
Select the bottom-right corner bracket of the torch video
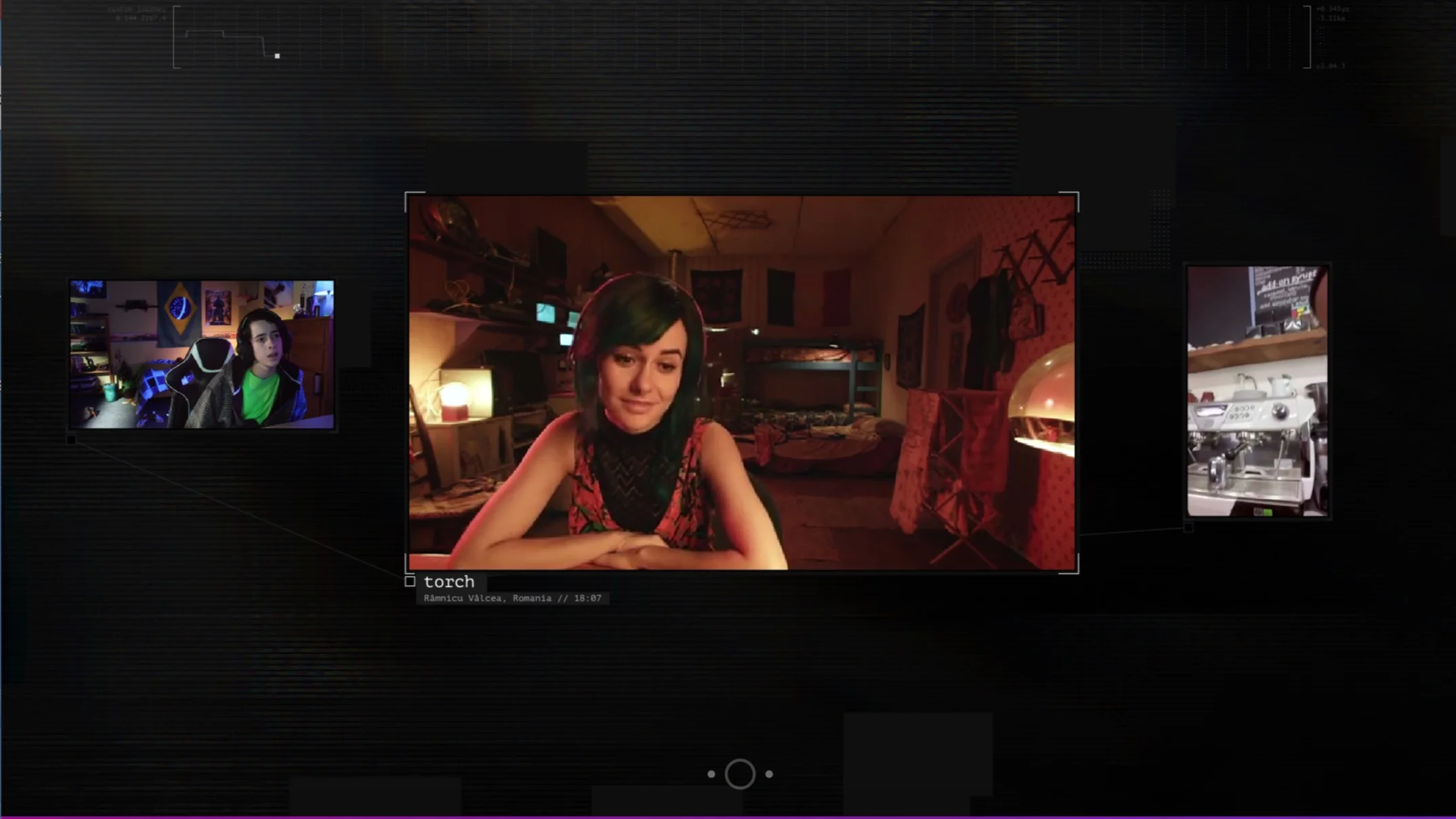(x=1074, y=569)
